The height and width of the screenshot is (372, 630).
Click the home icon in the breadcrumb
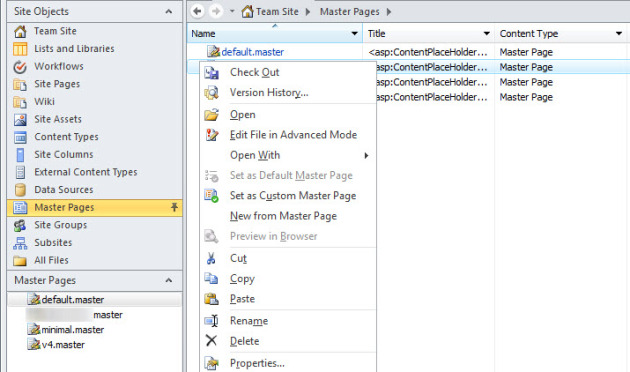click(x=248, y=12)
